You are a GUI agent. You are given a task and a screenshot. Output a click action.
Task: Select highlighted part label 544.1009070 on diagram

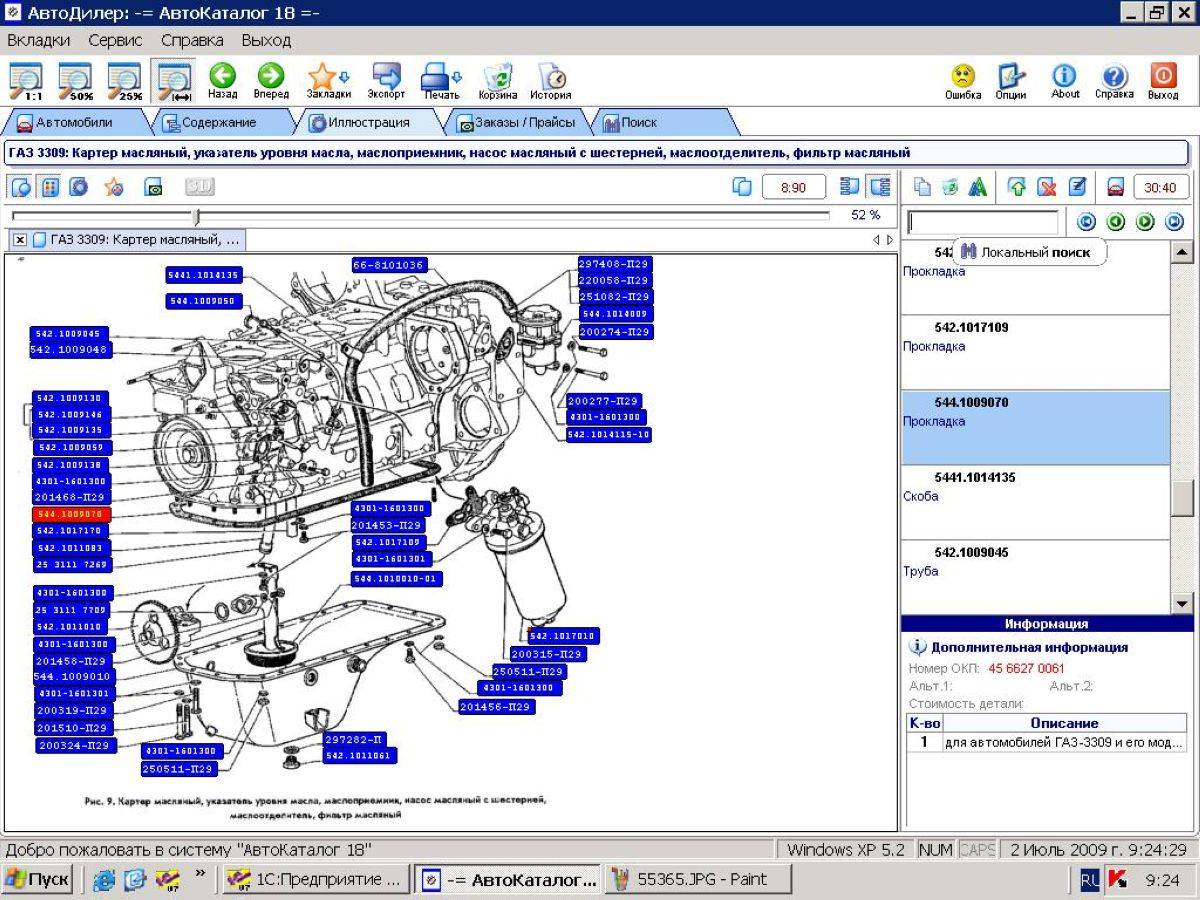click(x=72, y=514)
